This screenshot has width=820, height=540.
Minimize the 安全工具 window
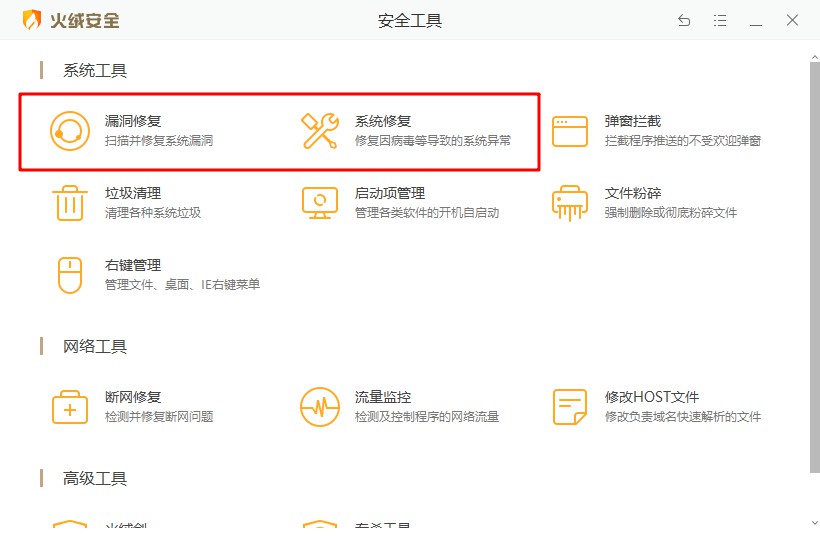click(756, 25)
